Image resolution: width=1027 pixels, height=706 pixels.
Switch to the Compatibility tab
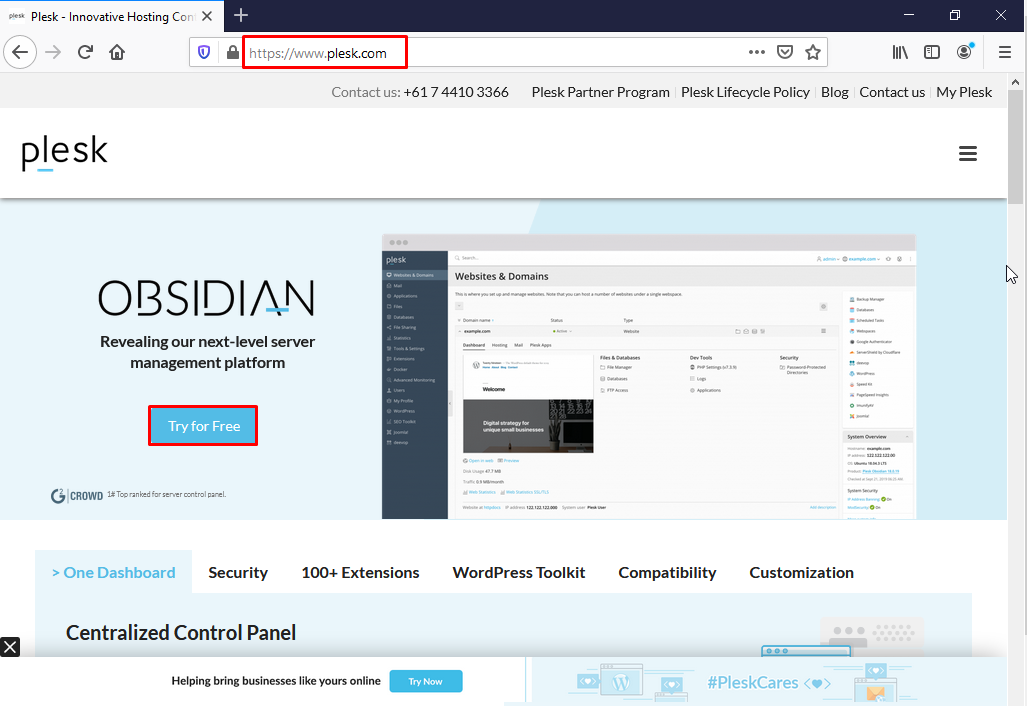coord(667,572)
